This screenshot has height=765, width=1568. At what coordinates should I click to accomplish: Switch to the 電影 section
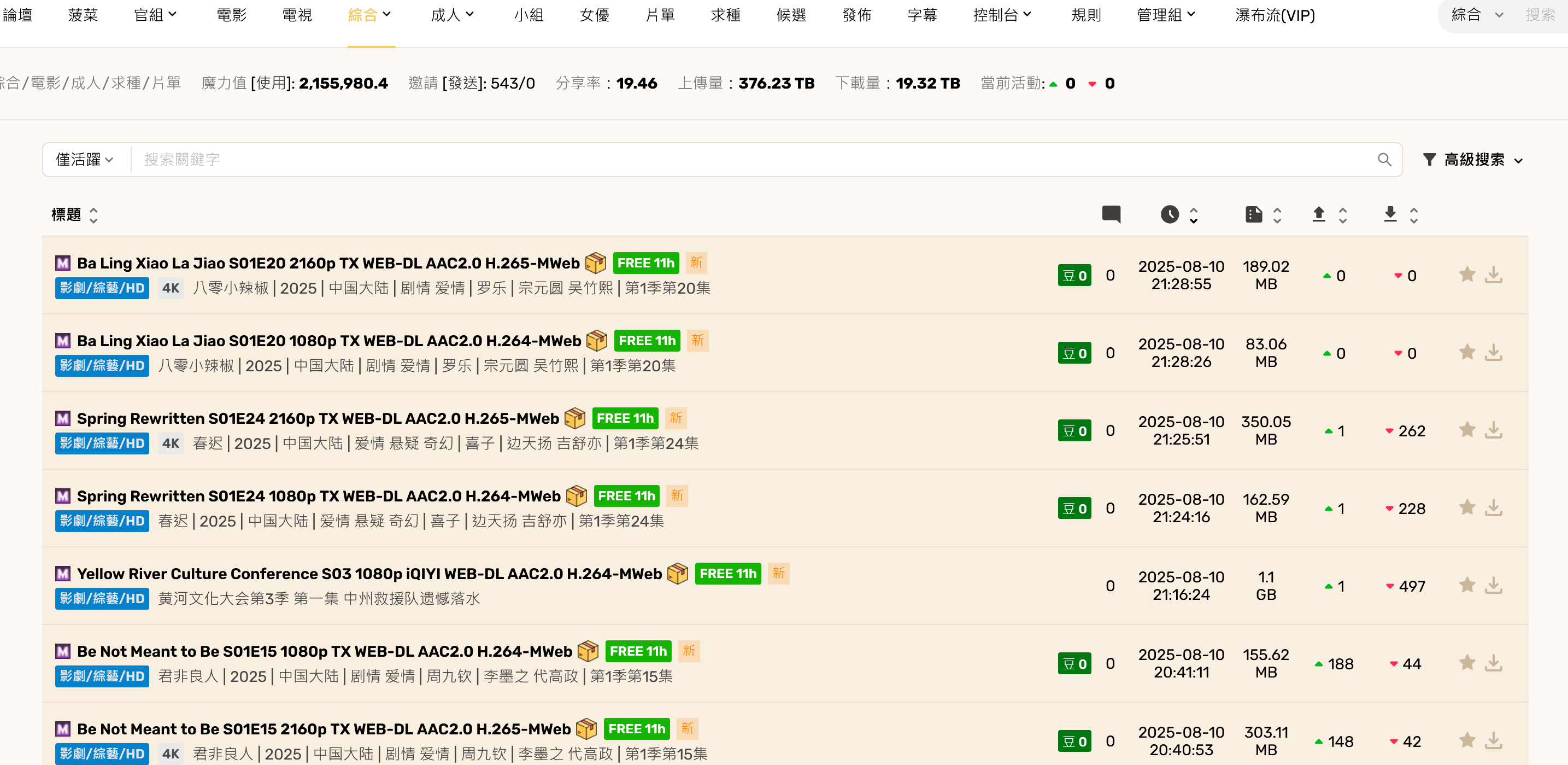click(231, 15)
